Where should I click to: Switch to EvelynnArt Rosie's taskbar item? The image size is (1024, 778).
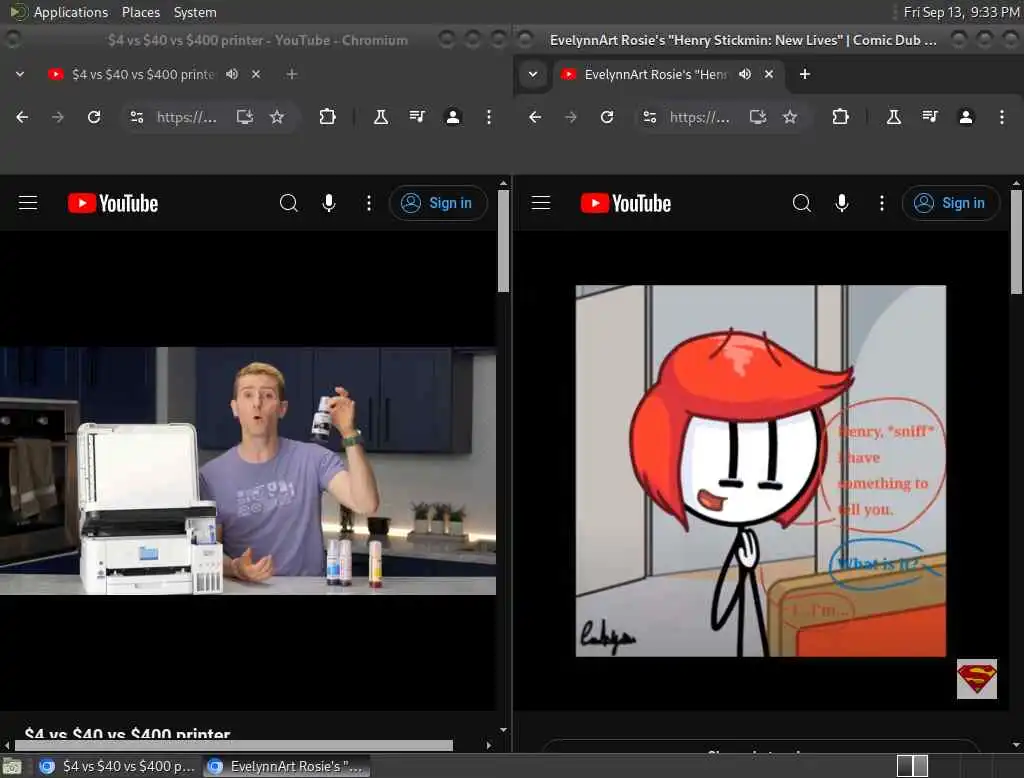pos(286,766)
